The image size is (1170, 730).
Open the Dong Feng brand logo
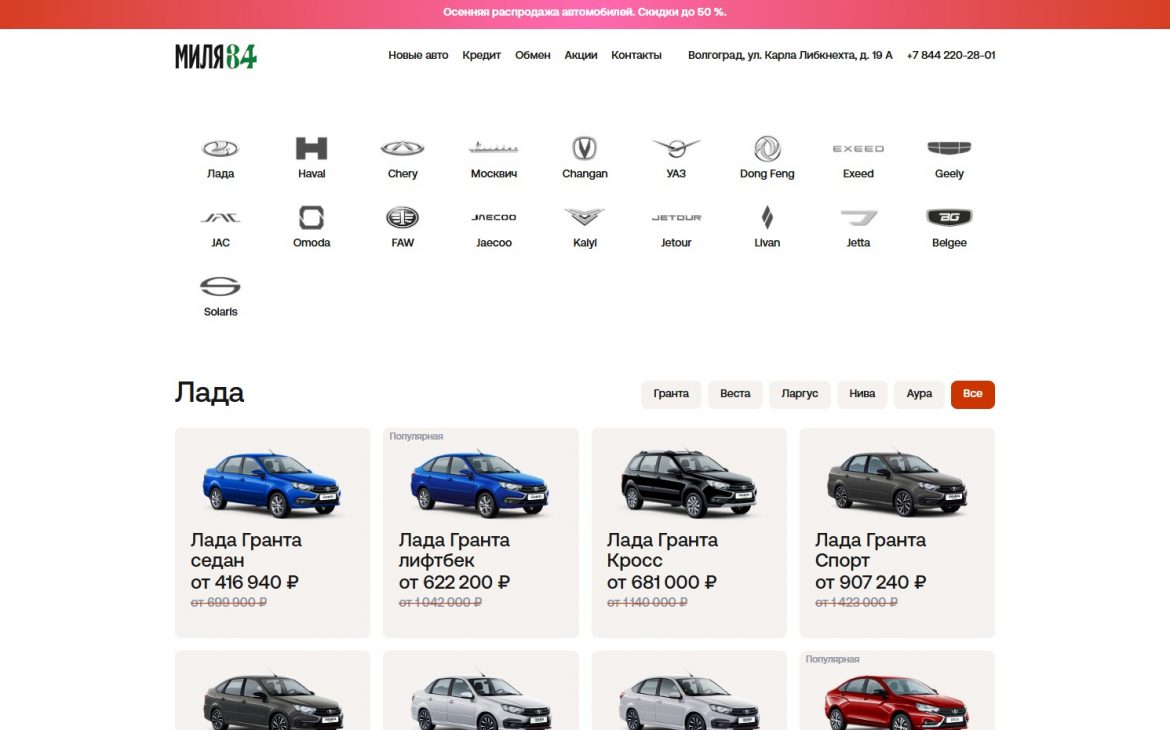coord(767,149)
